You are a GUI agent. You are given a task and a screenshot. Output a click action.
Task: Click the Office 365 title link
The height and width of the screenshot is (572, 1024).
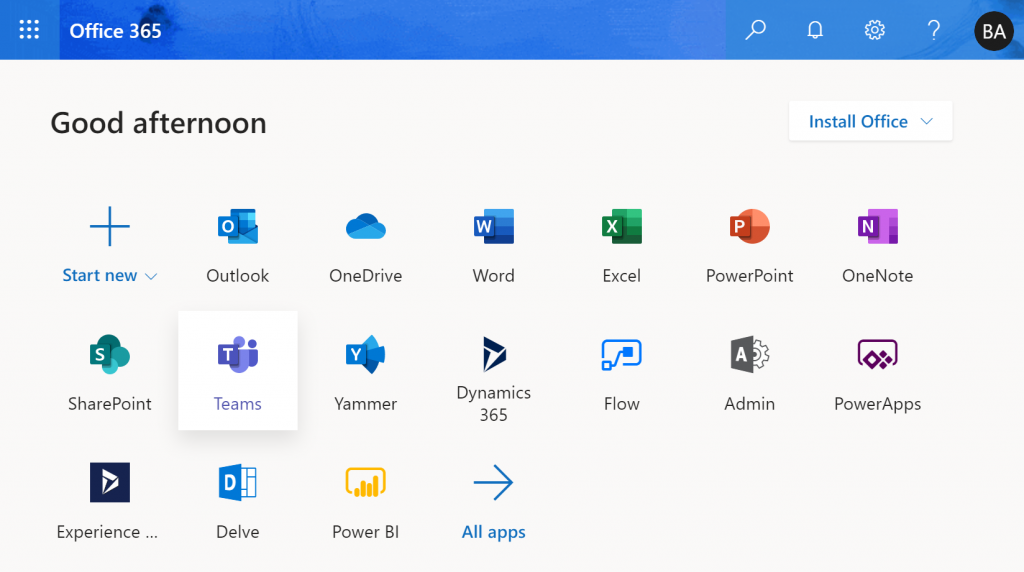pos(115,31)
